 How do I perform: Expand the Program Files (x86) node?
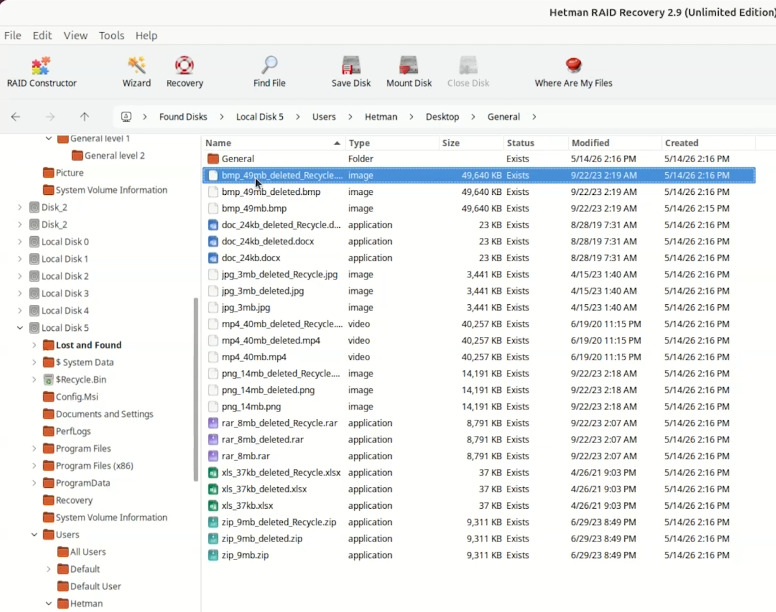click(x=34, y=466)
